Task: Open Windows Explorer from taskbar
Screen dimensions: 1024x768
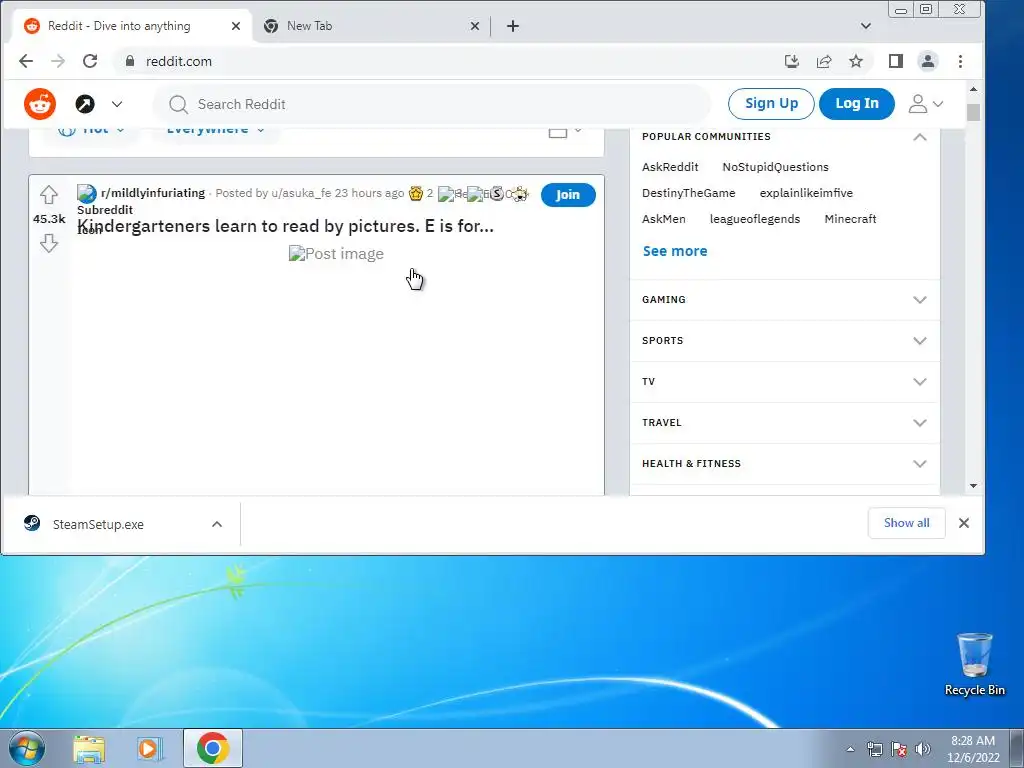Action: [89, 749]
